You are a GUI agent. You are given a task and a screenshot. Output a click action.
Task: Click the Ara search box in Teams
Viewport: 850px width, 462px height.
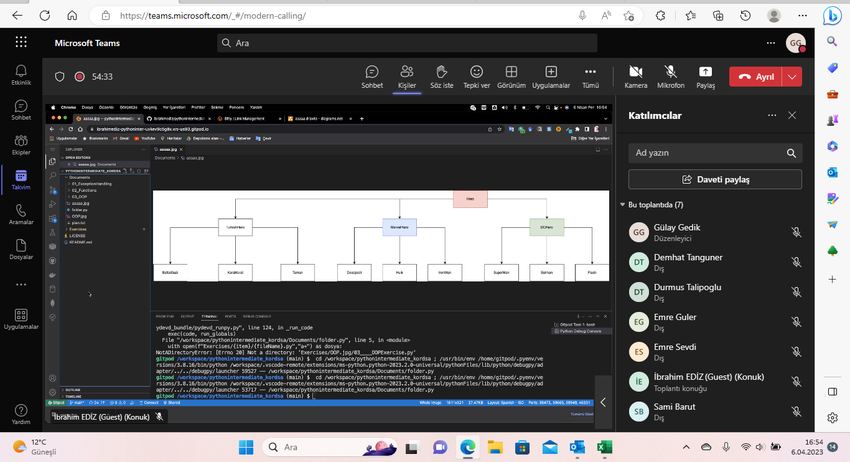pos(407,43)
